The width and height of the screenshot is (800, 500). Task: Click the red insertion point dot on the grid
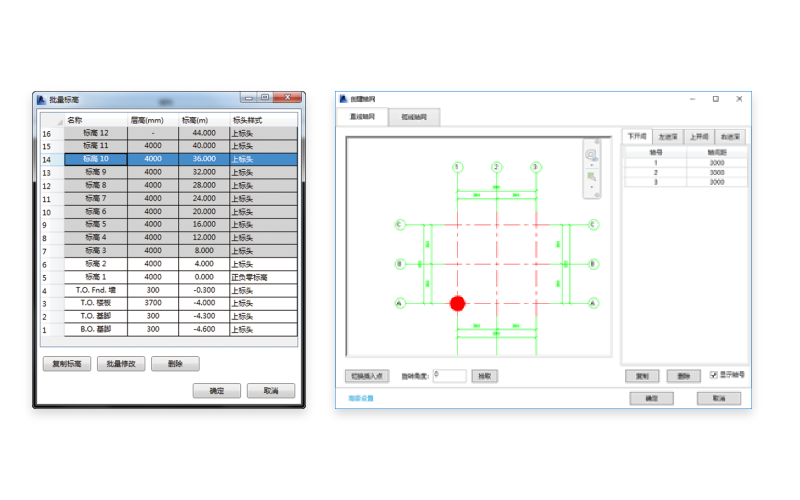point(458,303)
